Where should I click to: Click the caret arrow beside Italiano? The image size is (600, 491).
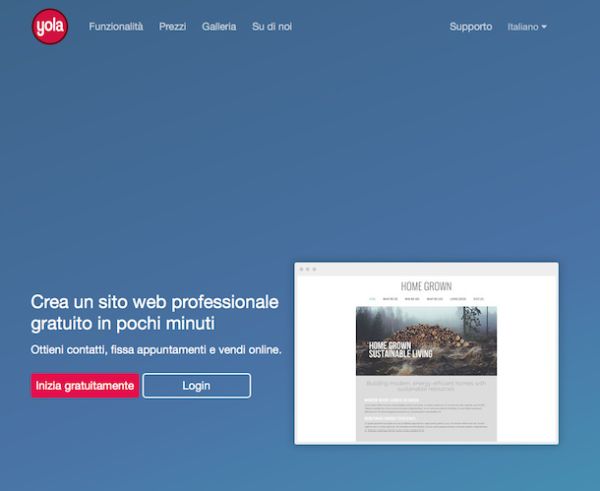point(544,28)
